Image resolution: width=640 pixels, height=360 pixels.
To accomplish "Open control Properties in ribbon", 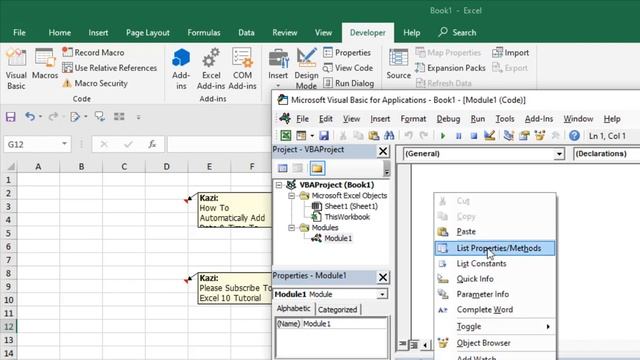I will pos(347,53).
